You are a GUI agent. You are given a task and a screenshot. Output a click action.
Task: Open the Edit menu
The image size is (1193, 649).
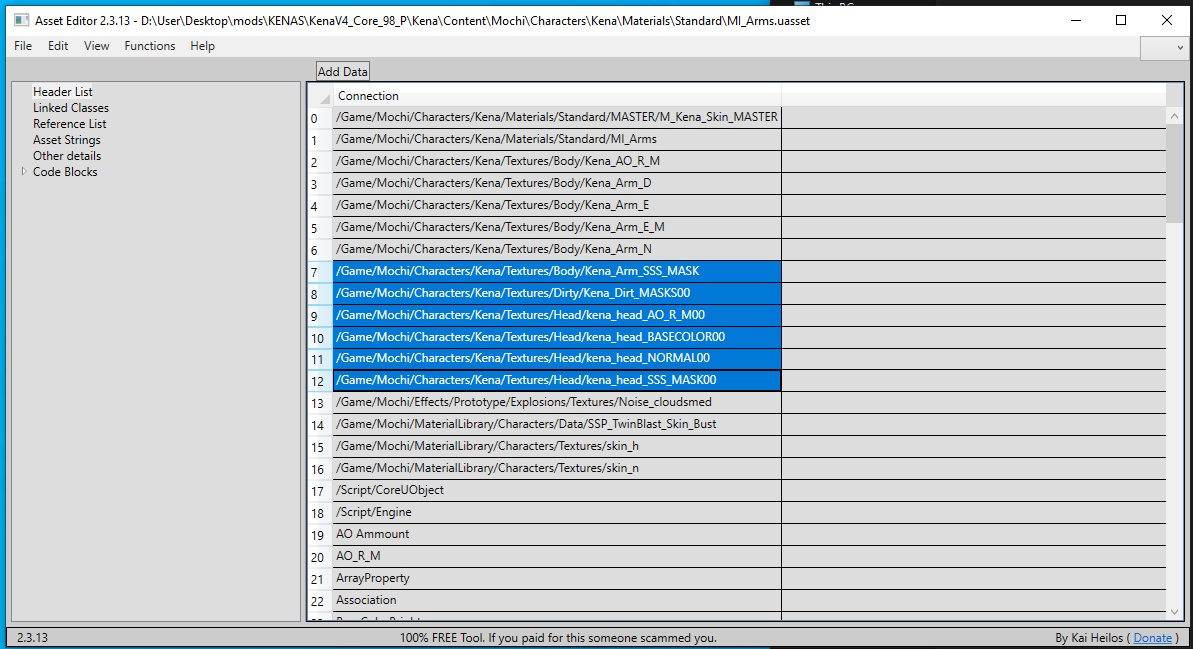[58, 46]
